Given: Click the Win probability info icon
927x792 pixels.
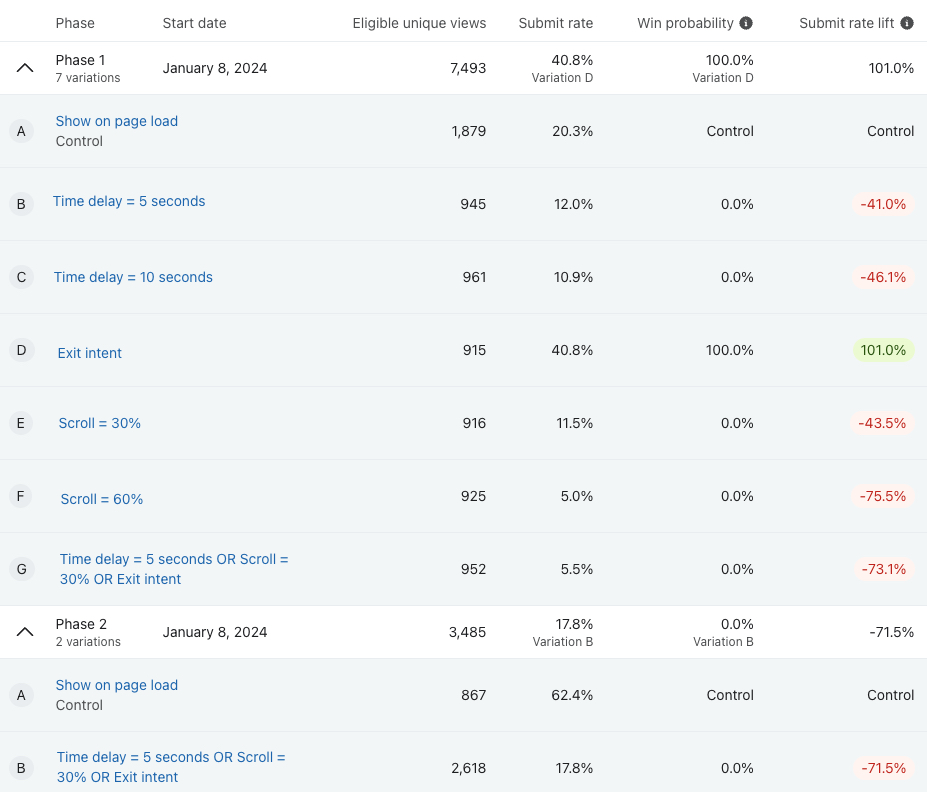Looking at the screenshot, I should click(745, 22).
